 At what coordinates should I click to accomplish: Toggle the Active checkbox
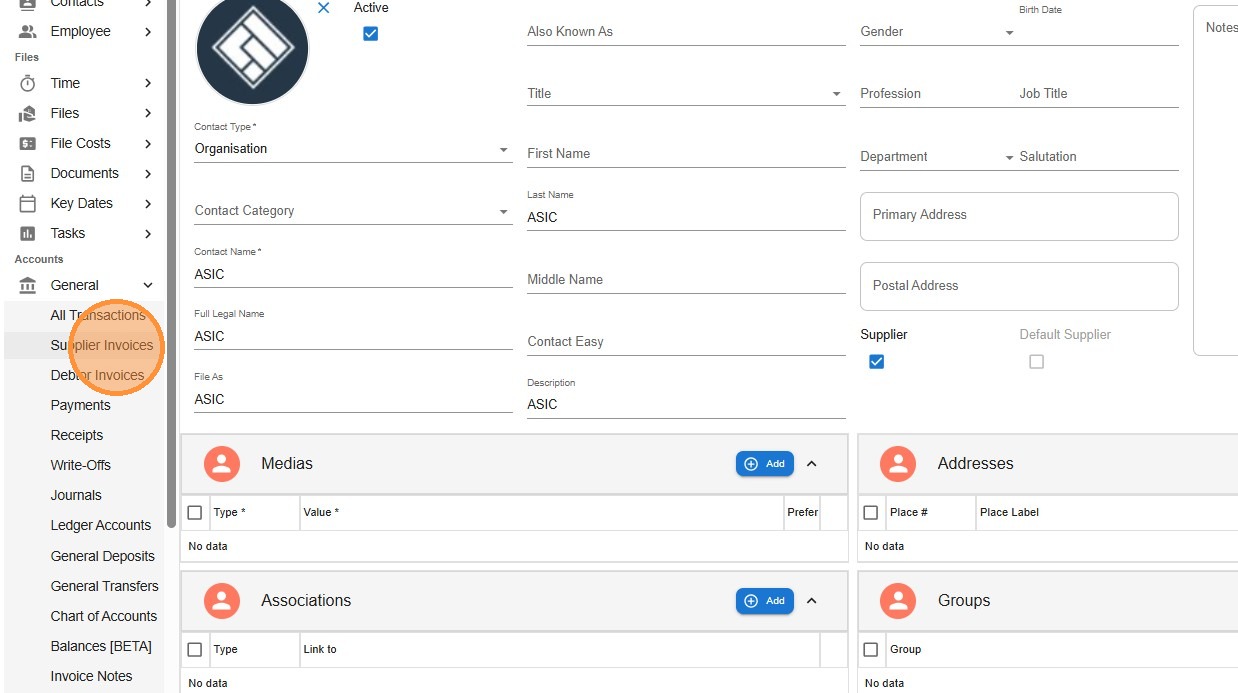coord(370,33)
